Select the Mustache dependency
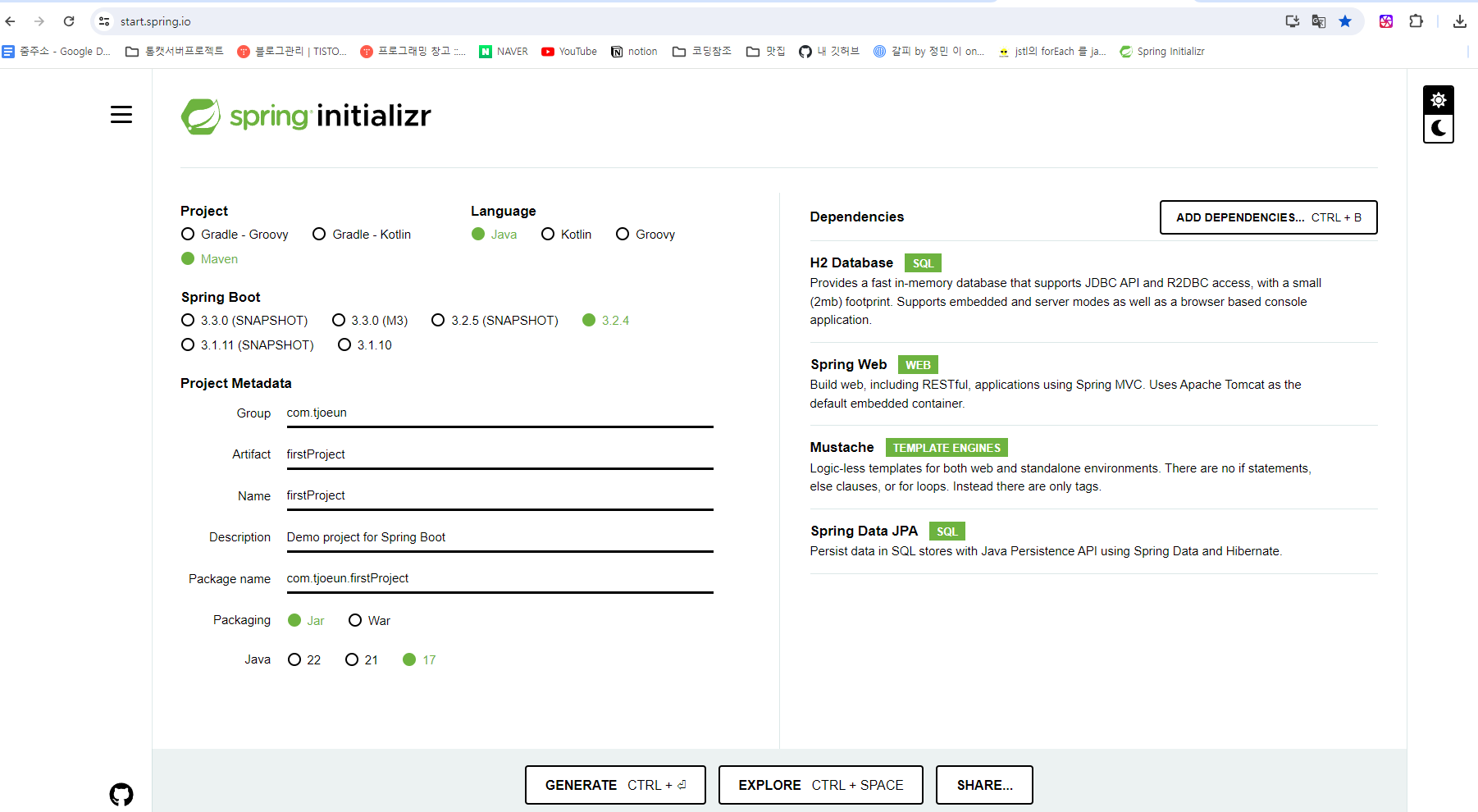The image size is (1478, 812). point(1093,466)
